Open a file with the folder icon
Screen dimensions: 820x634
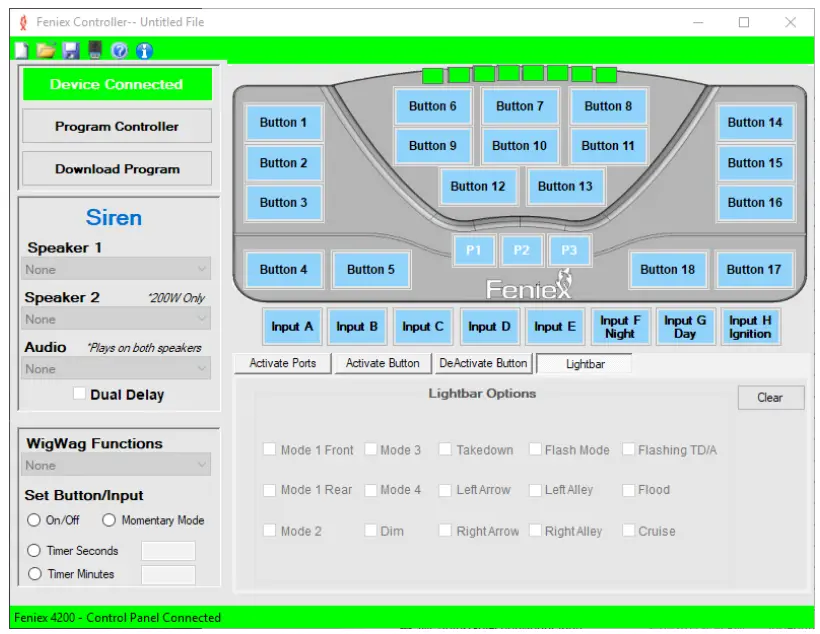coord(46,50)
